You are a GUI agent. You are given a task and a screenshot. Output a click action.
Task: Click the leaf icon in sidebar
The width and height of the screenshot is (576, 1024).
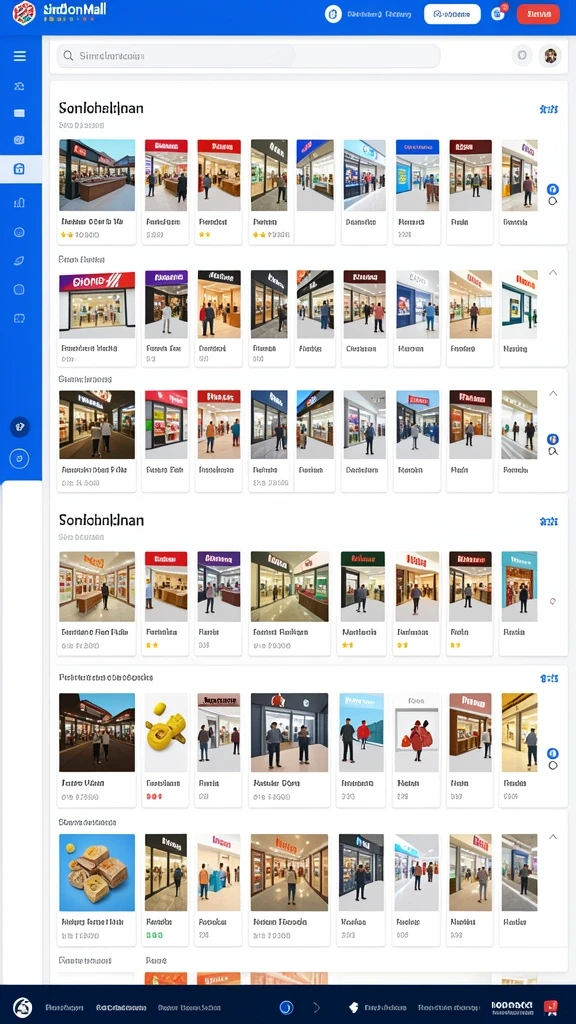click(x=19, y=261)
